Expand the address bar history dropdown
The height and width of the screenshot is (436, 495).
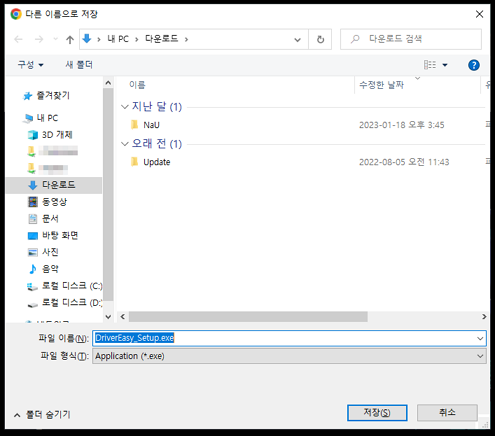coord(297,40)
